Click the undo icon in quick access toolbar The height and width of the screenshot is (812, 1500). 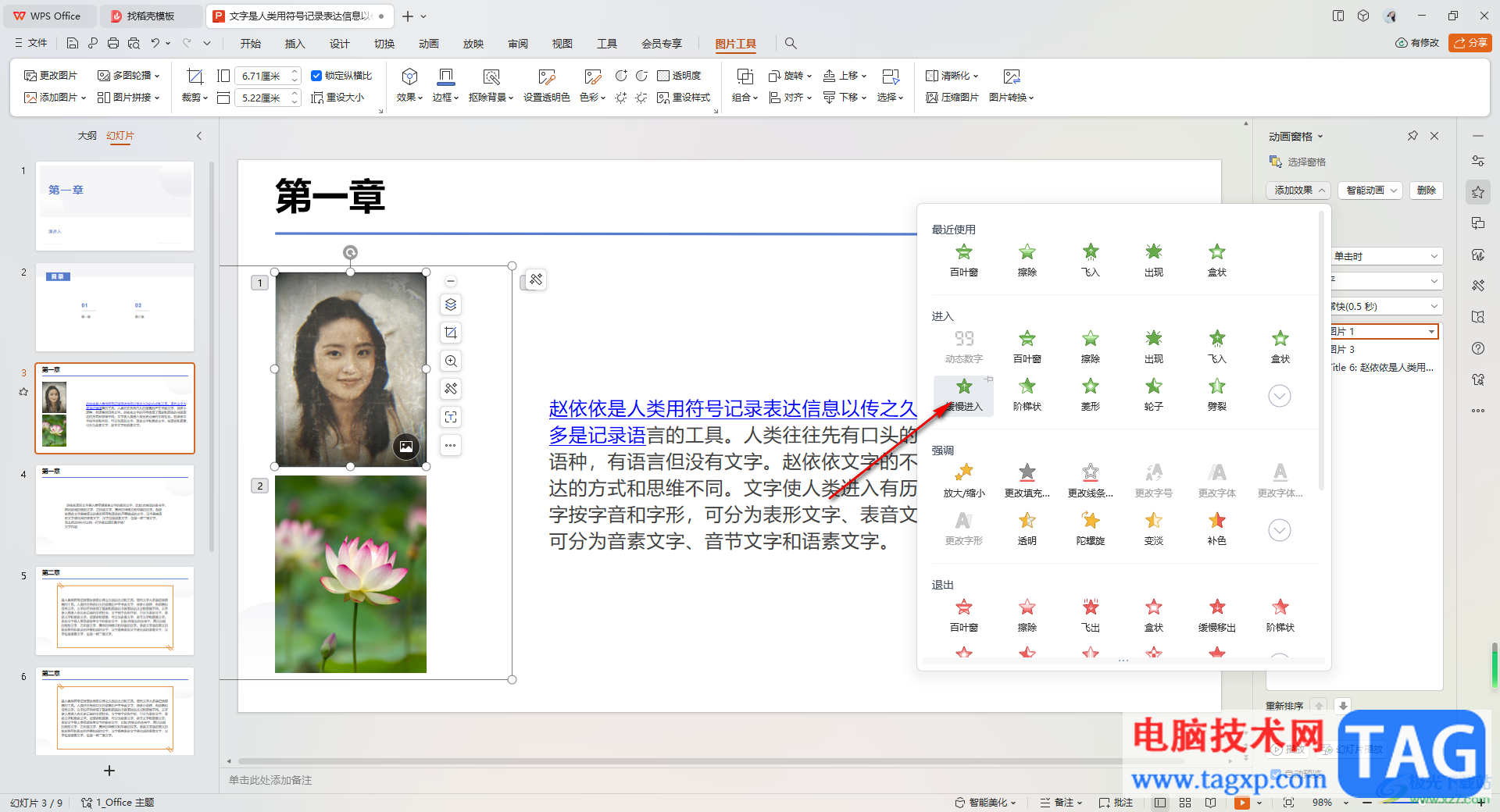pos(155,43)
